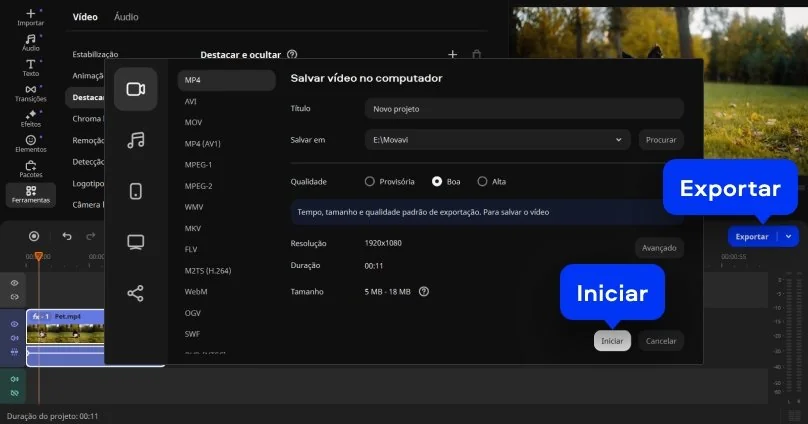Open the Importar tool in sidebar
The width and height of the screenshot is (808, 424).
click(x=31, y=17)
